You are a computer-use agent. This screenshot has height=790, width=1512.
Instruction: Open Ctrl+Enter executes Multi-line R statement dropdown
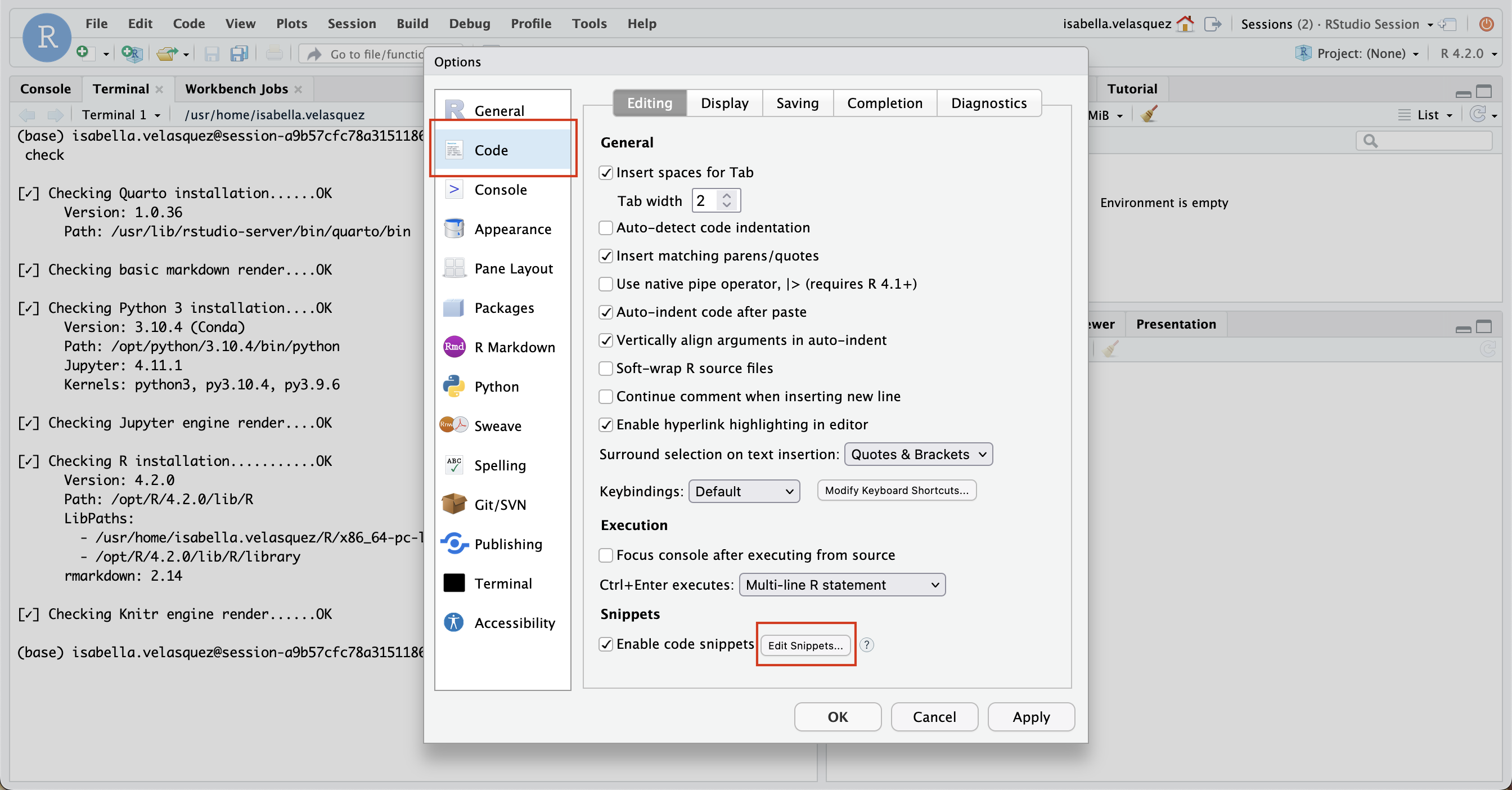[841, 585]
